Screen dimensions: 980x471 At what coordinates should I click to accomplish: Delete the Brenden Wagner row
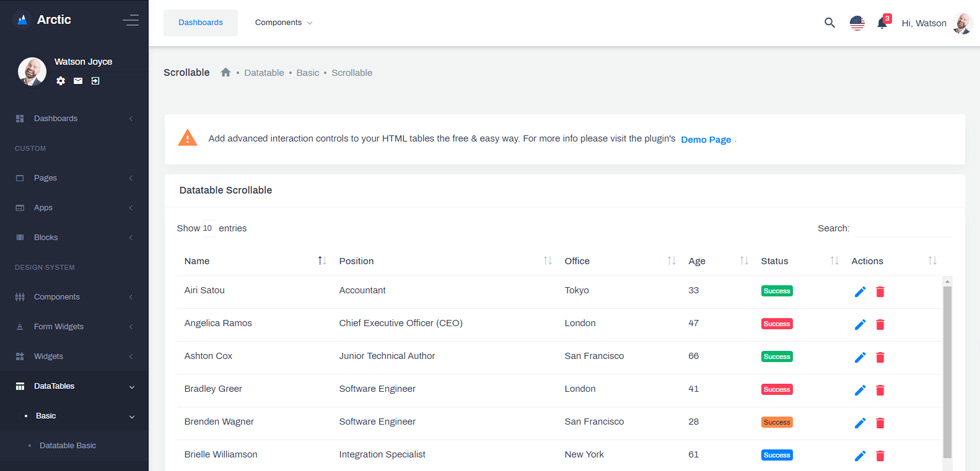[x=880, y=423]
